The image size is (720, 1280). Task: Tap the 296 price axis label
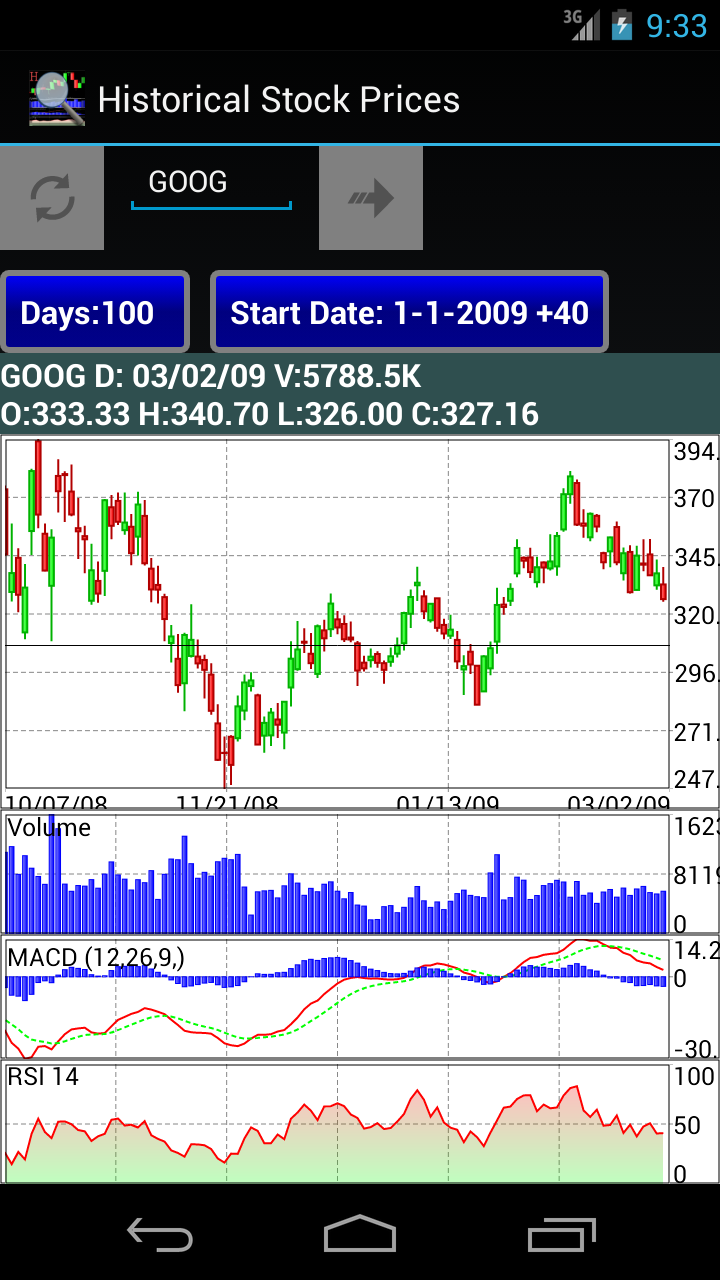tap(696, 673)
